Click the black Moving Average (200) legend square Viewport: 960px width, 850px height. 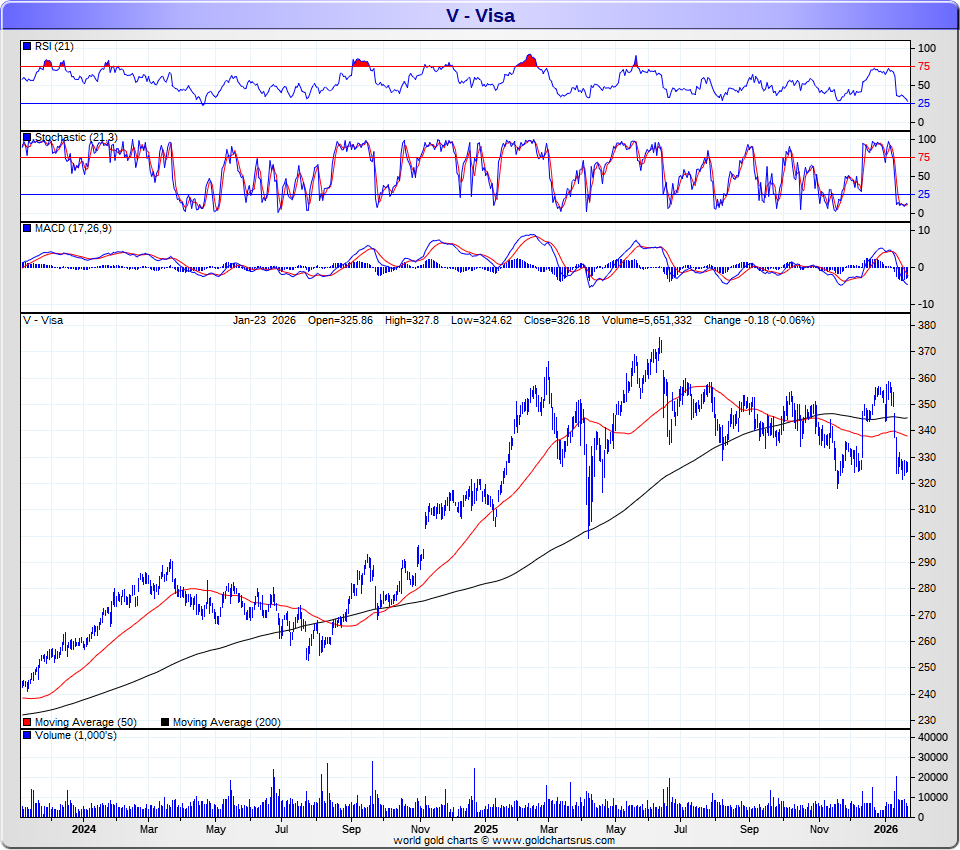165,723
